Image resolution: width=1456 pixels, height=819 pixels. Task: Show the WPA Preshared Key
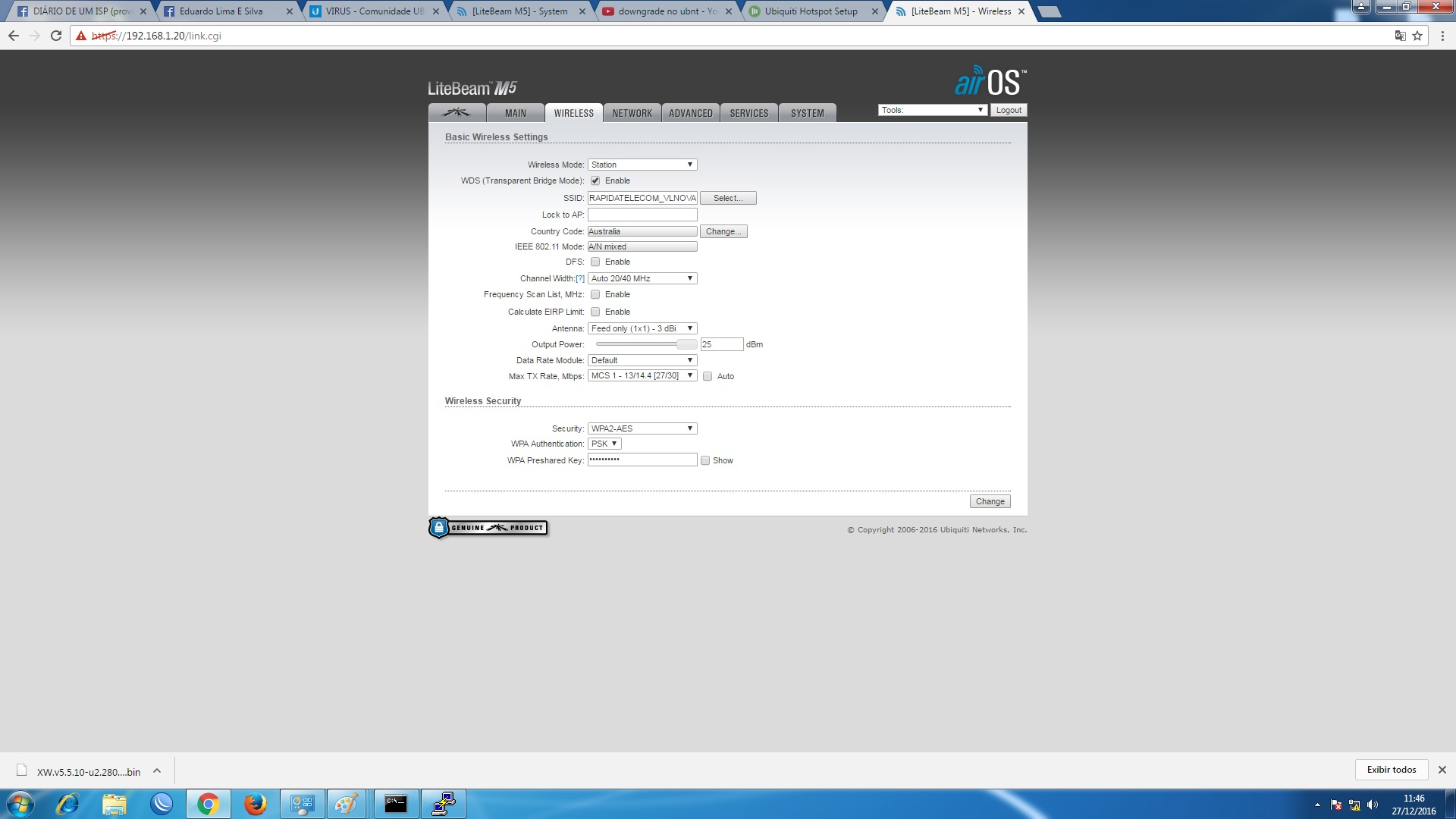[x=705, y=460]
